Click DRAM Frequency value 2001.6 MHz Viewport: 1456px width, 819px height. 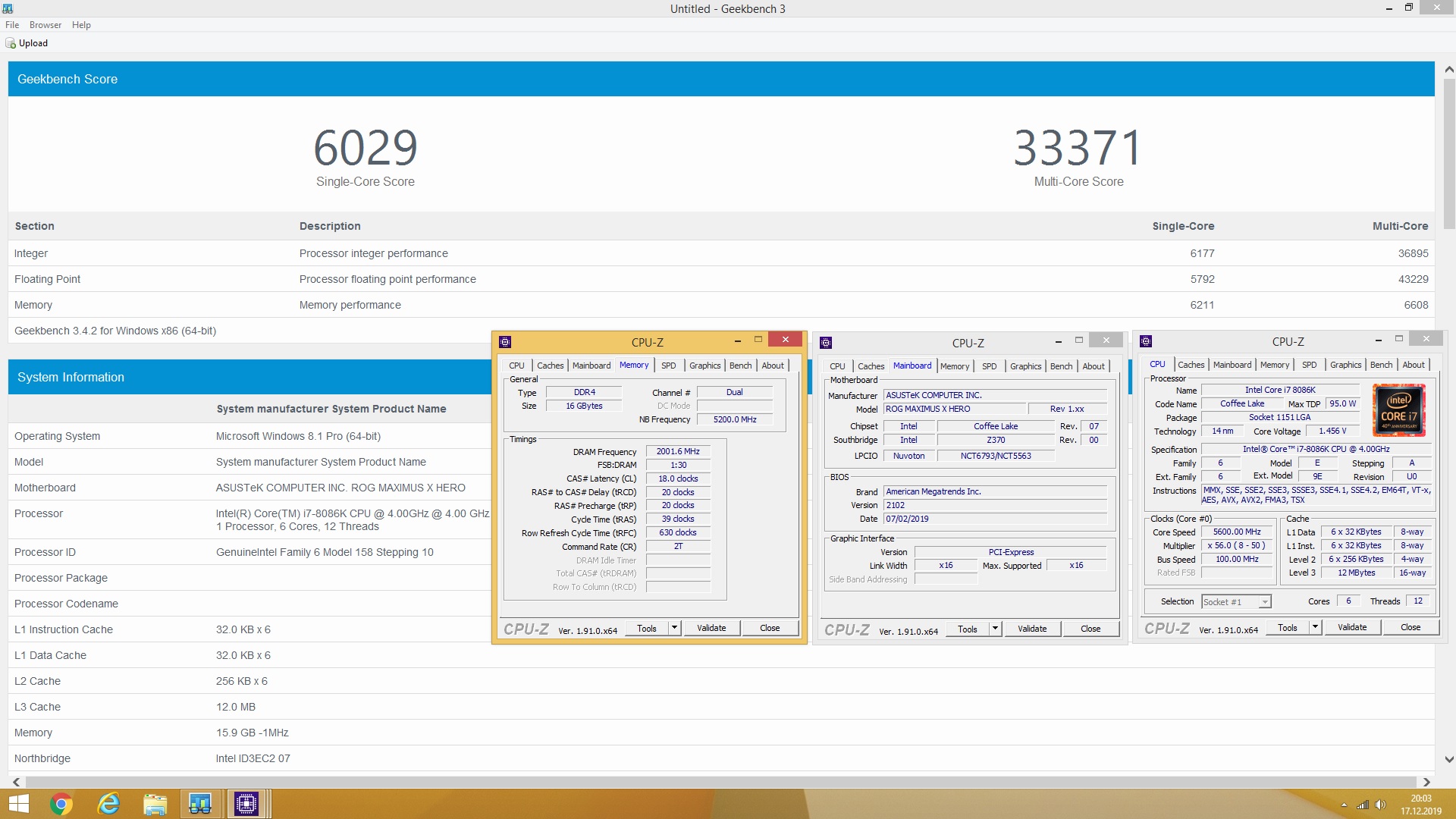(678, 452)
